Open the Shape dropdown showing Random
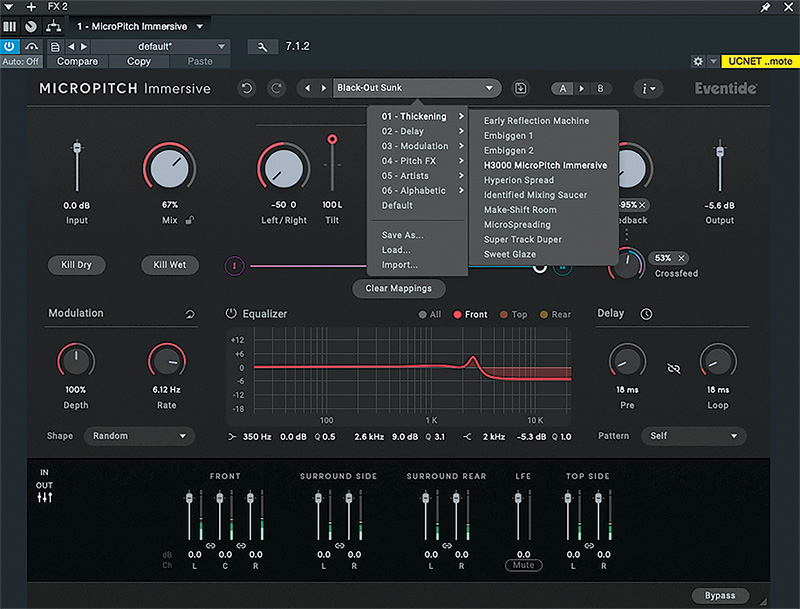 [x=138, y=436]
